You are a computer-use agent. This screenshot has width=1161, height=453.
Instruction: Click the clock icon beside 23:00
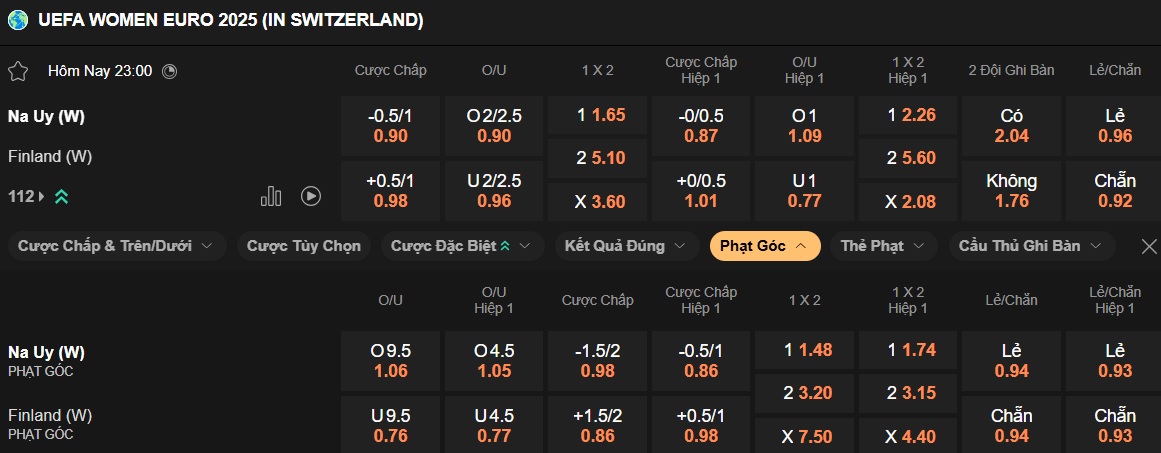coord(169,71)
